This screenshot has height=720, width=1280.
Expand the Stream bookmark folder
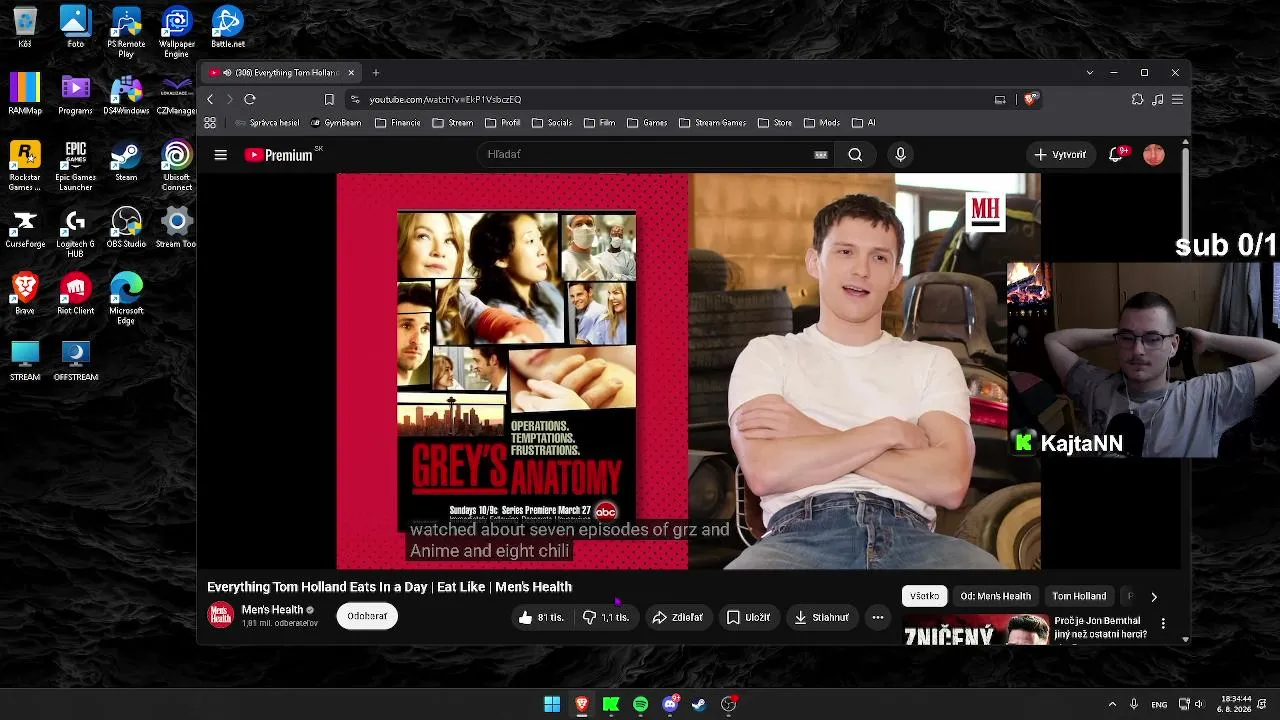(453, 123)
